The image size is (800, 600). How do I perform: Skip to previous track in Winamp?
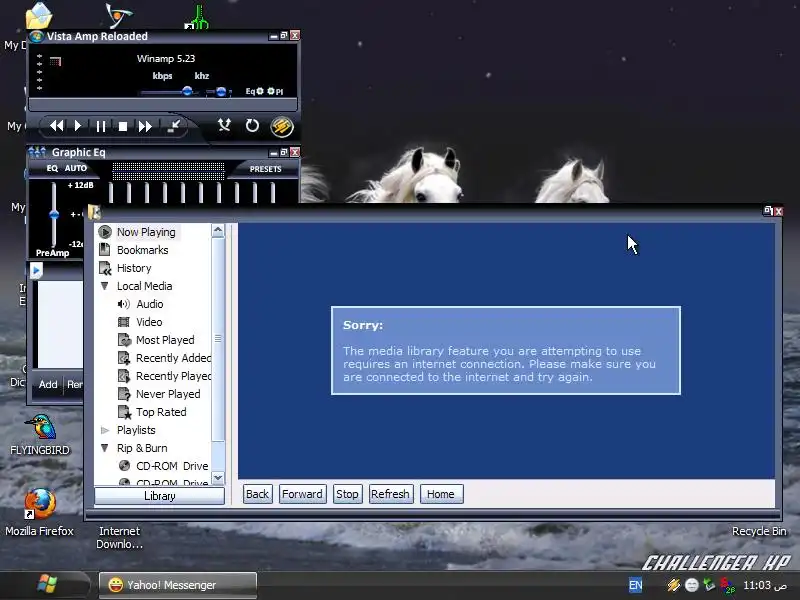pyautogui.click(x=57, y=126)
